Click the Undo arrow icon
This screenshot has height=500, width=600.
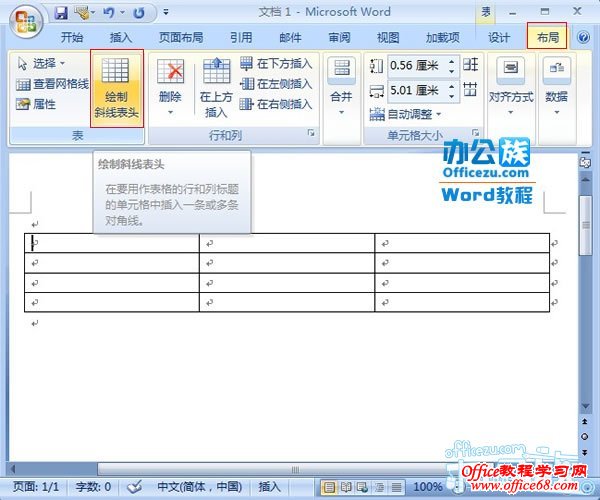point(108,13)
